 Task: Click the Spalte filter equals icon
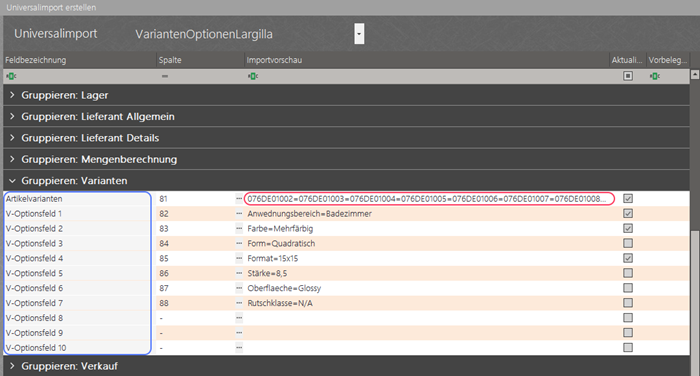[x=165, y=76]
